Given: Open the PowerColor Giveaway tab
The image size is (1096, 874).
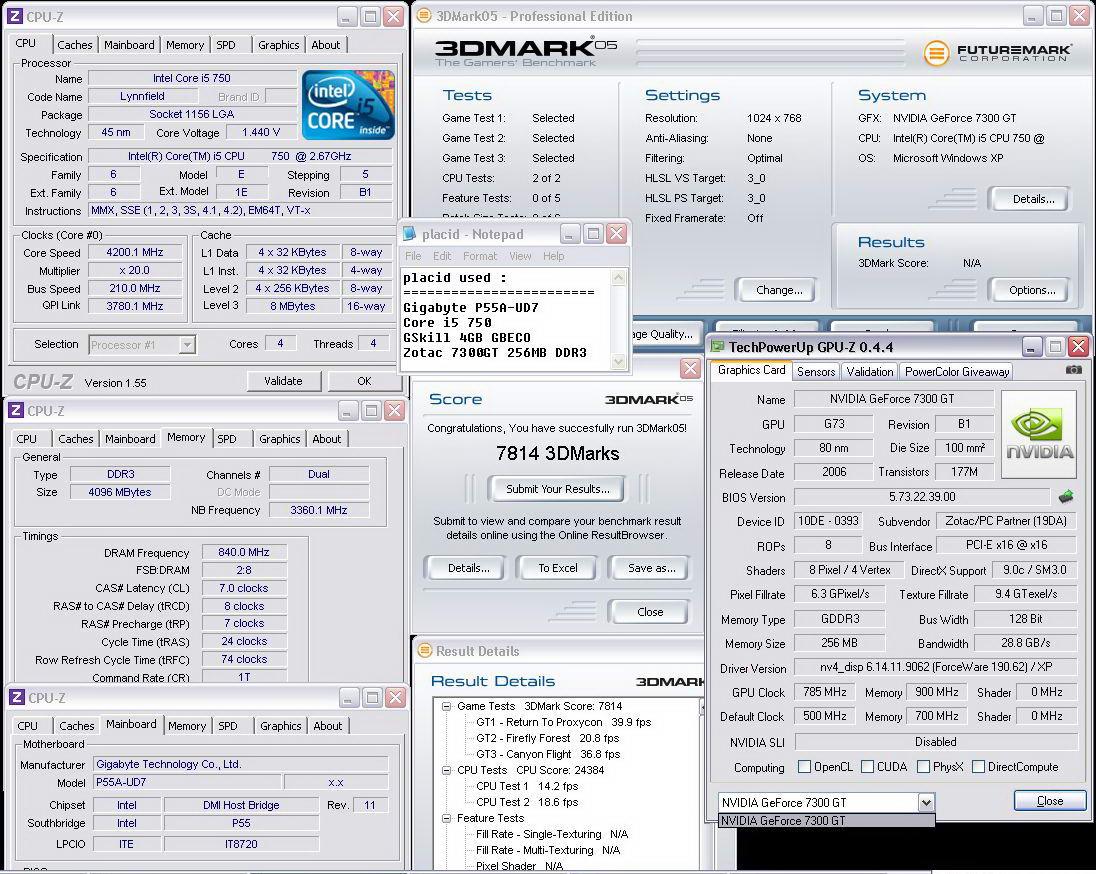Looking at the screenshot, I should (956, 372).
